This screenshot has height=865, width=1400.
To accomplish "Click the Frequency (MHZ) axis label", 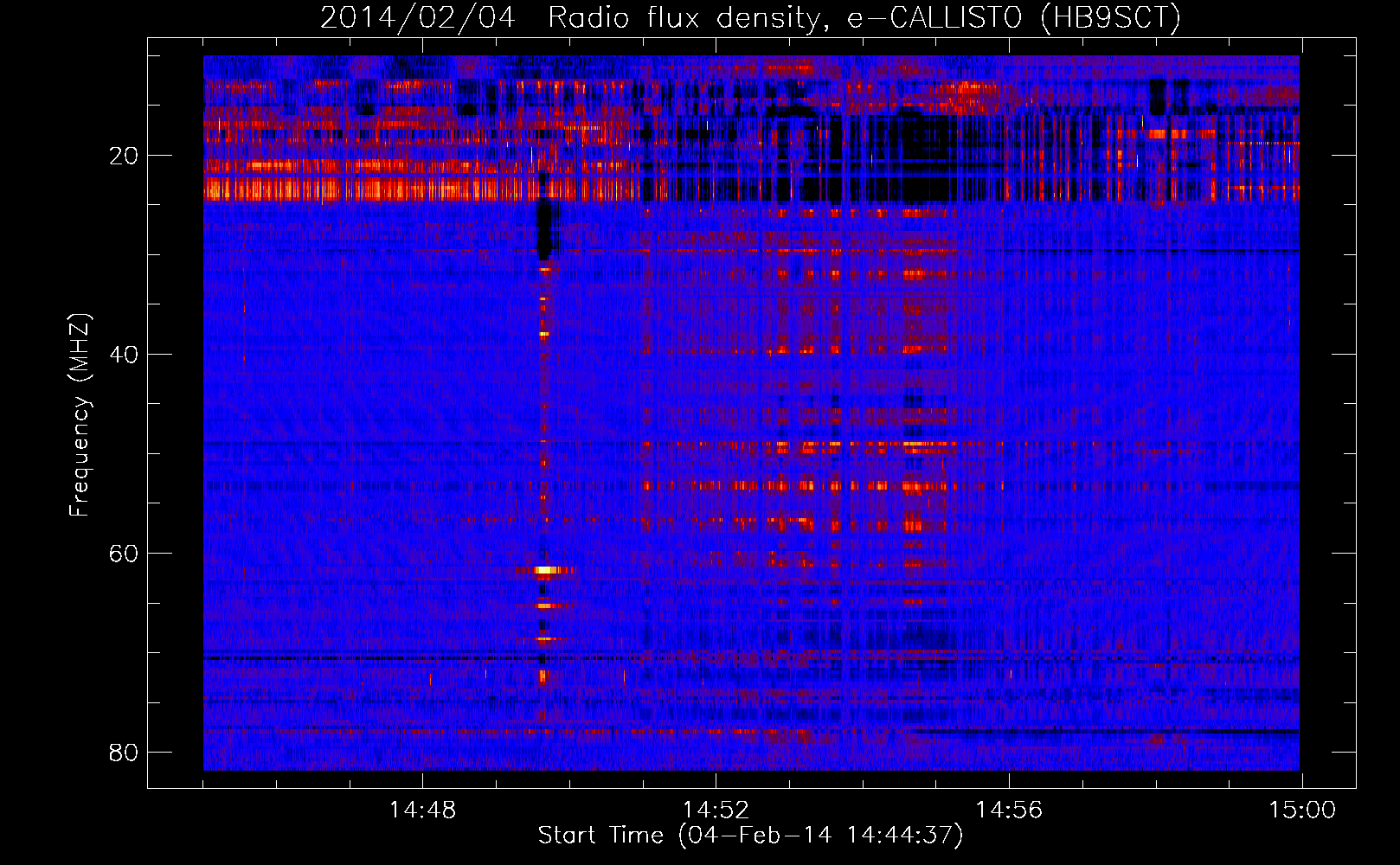I will click(x=80, y=415).
